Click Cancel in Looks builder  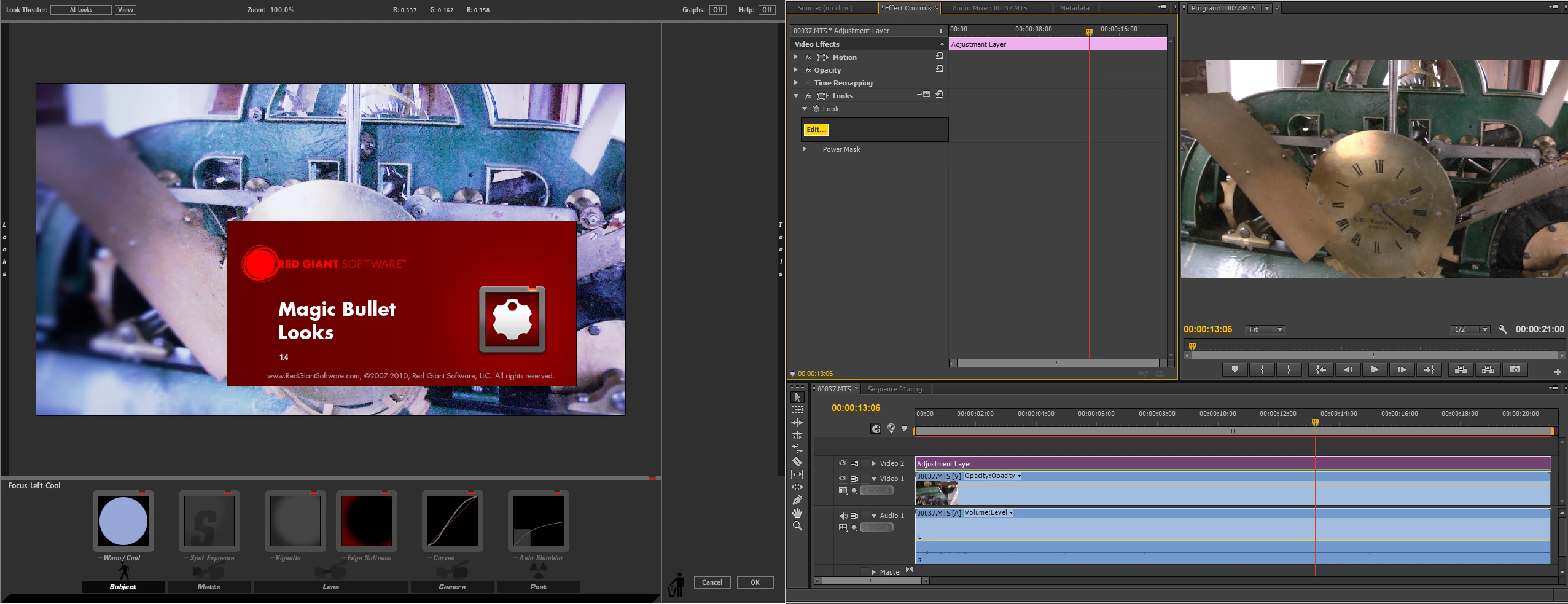coord(712,582)
